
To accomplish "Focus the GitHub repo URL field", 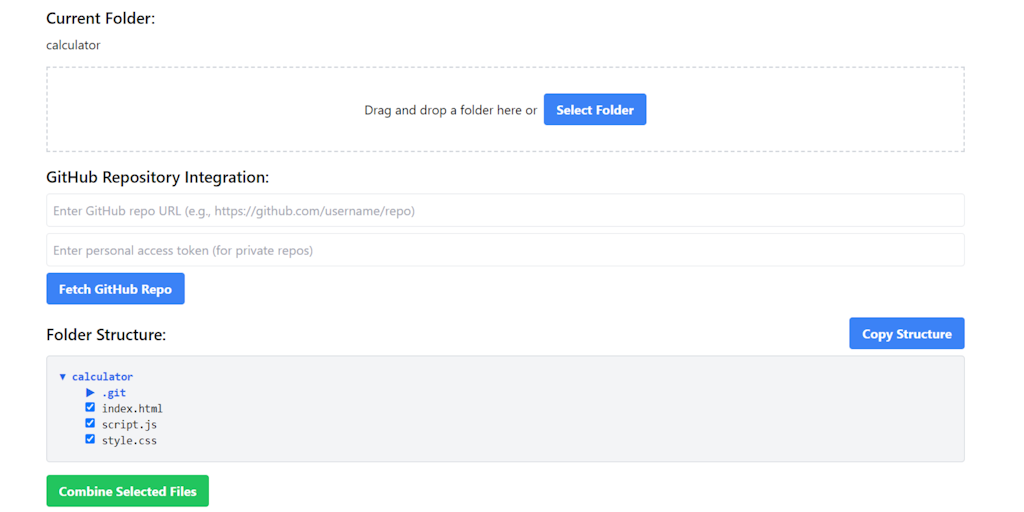I will pos(505,211).
